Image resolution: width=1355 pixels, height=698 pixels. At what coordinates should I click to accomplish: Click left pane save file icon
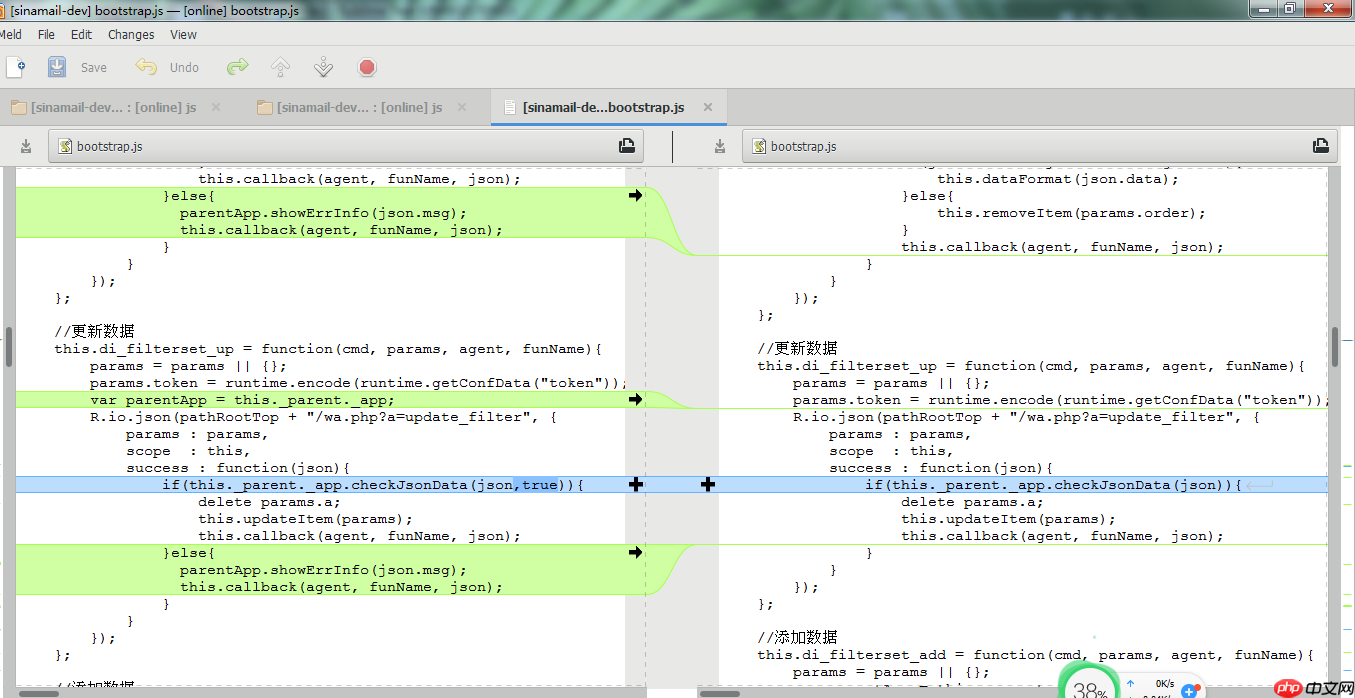tap(26, 146)
